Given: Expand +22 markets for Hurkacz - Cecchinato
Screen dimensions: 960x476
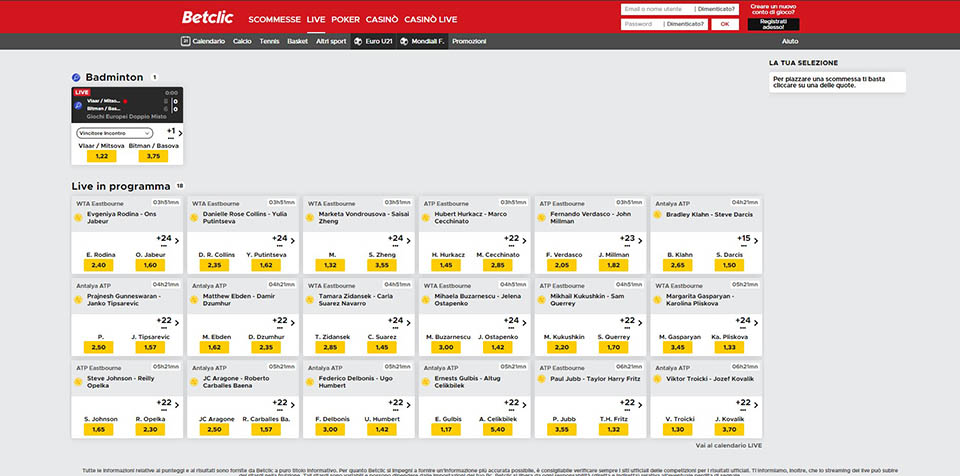Looking at the screenshot, I should point(513,240).
